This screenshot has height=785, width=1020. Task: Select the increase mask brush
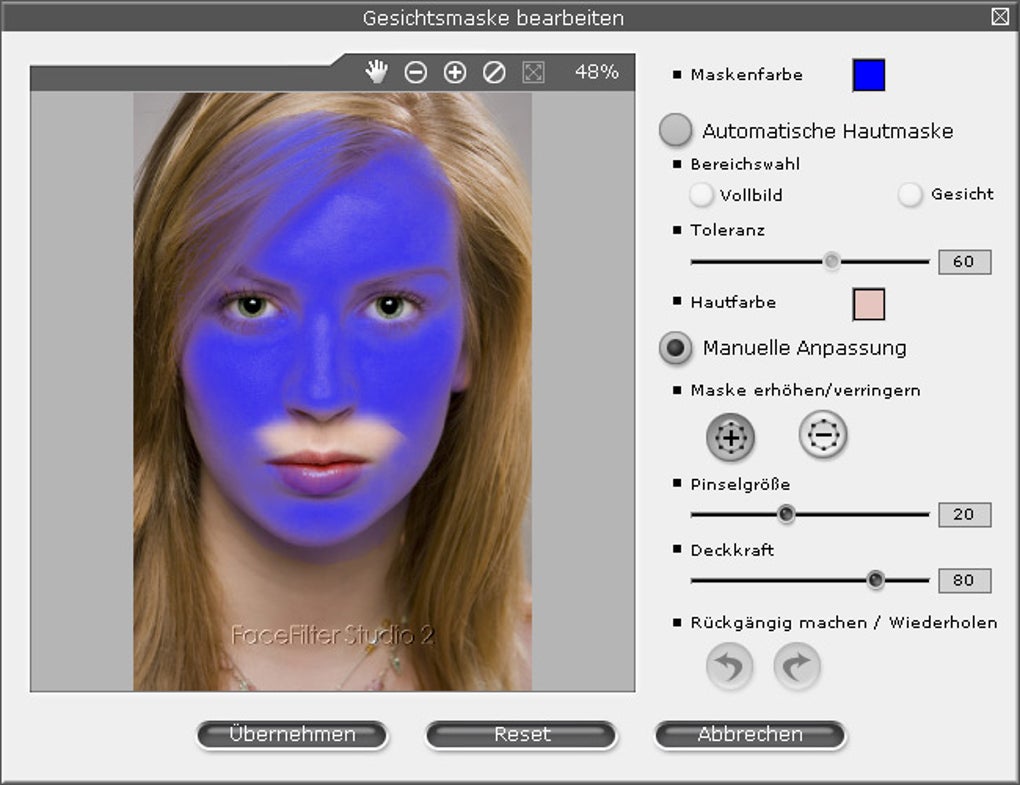tap(729, 436)
